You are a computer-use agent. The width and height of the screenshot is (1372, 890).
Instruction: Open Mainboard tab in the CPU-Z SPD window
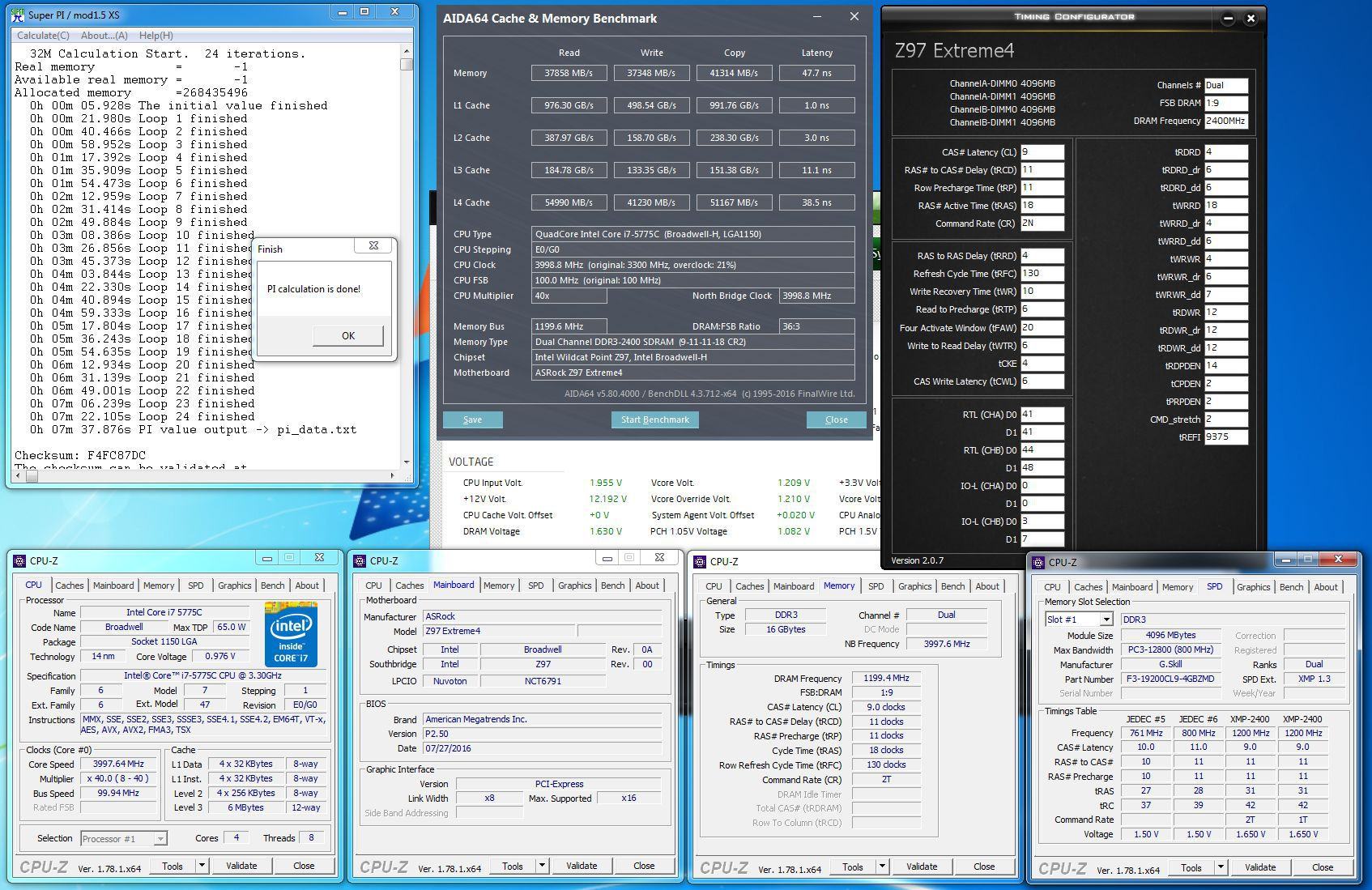click(1131, 587)
